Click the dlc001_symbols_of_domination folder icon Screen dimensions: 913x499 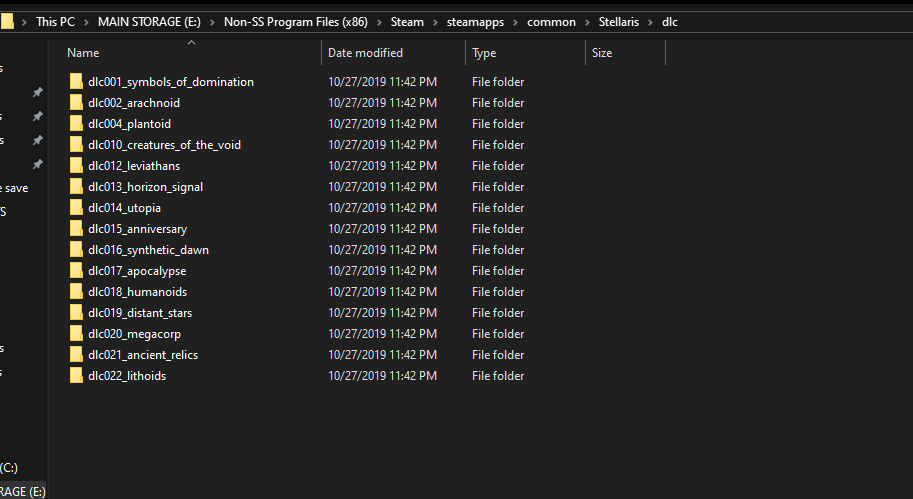[x=77, y=82]
